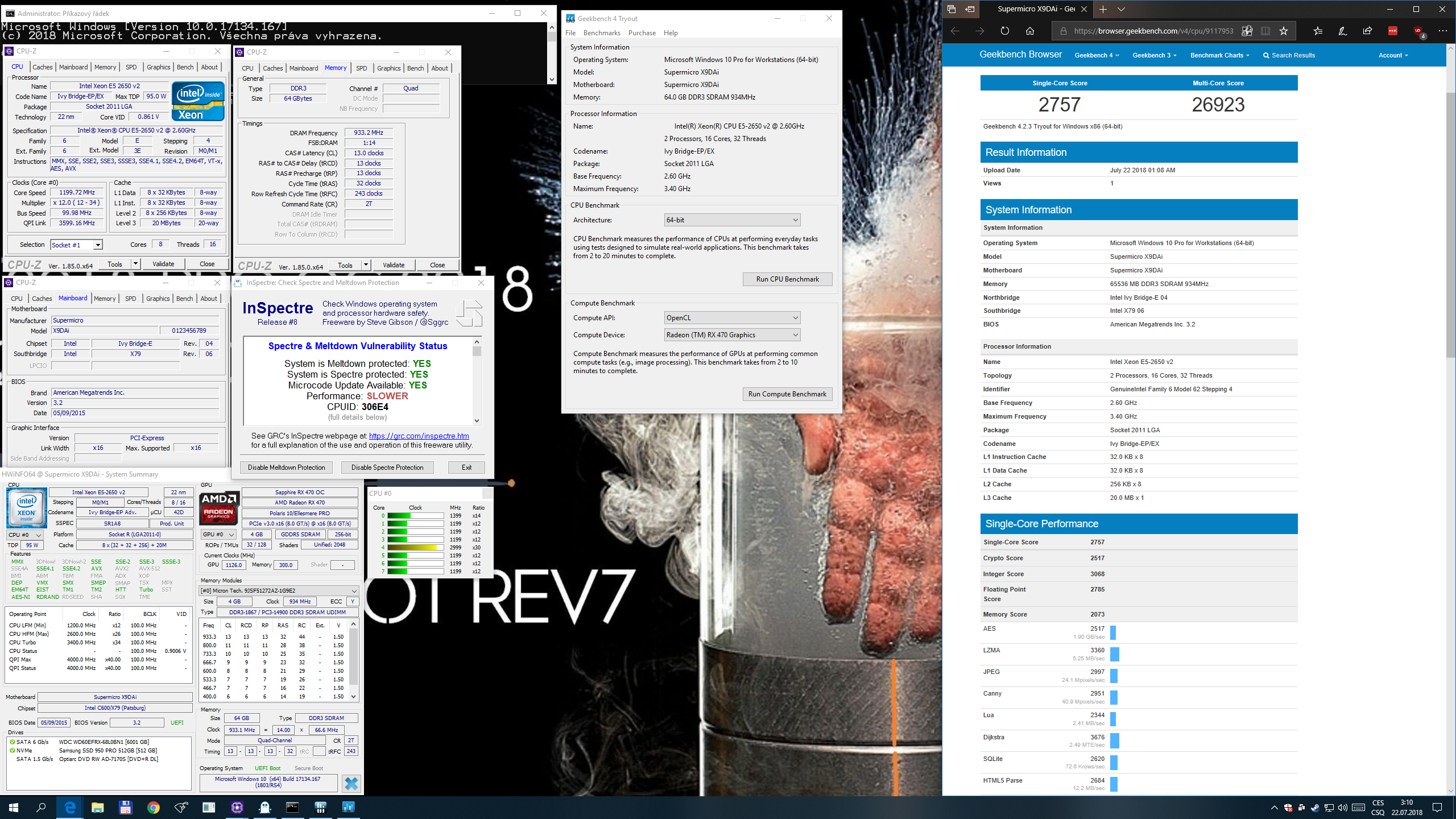Close HWiNFO summary with blue X button
The width and height of the screenshot is (1456, 819).
[351, 783]
